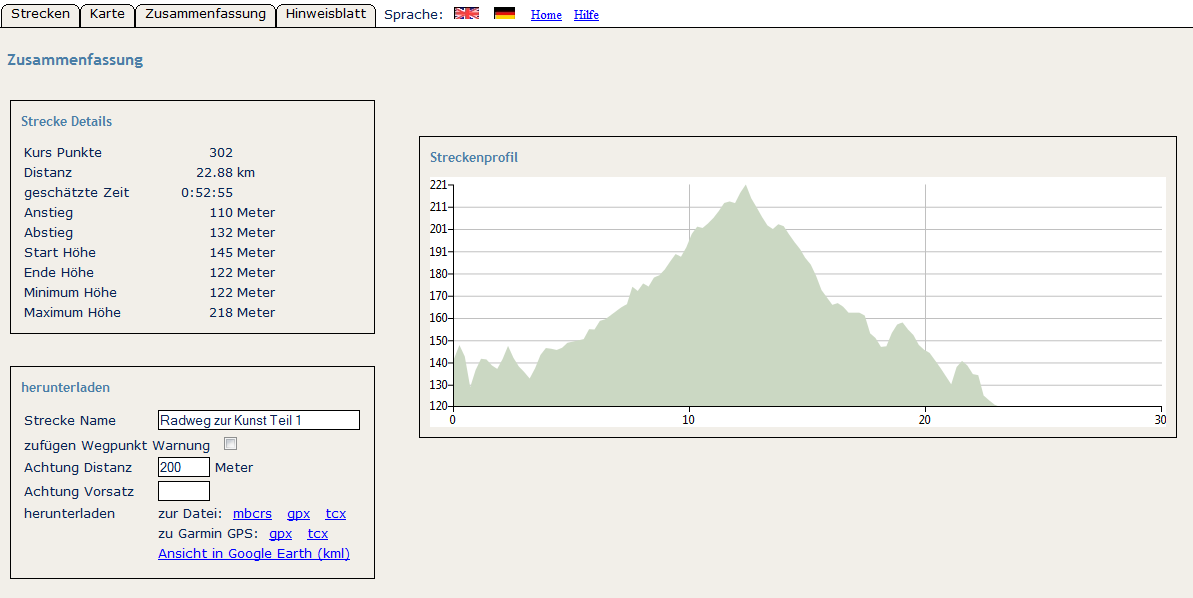Screen dimensions: 1193x598
Task: Open the Hilfe link
Action: tap(586, 15)
